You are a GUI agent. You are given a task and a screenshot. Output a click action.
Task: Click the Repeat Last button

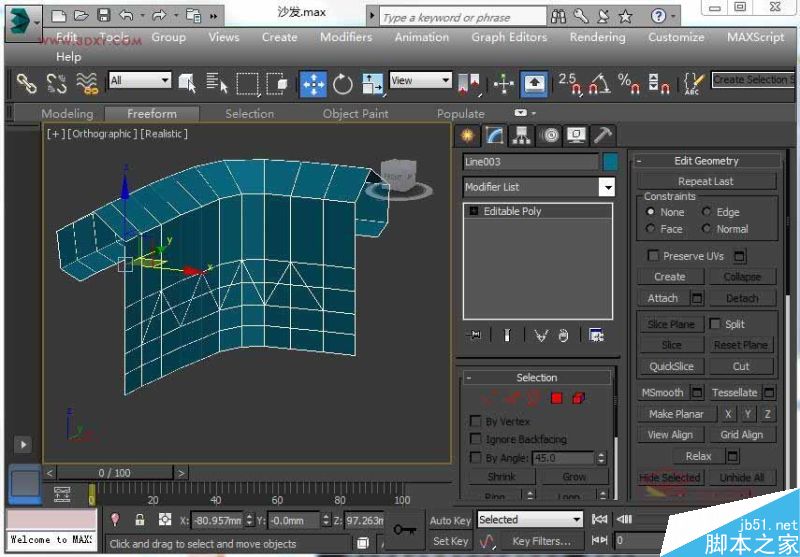[x=706, y=182]
